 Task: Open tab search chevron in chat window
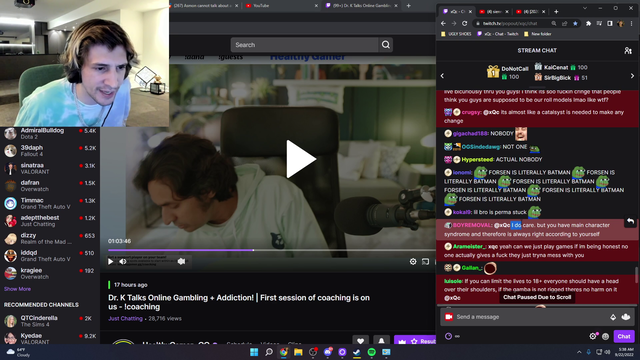click(584, 8)
